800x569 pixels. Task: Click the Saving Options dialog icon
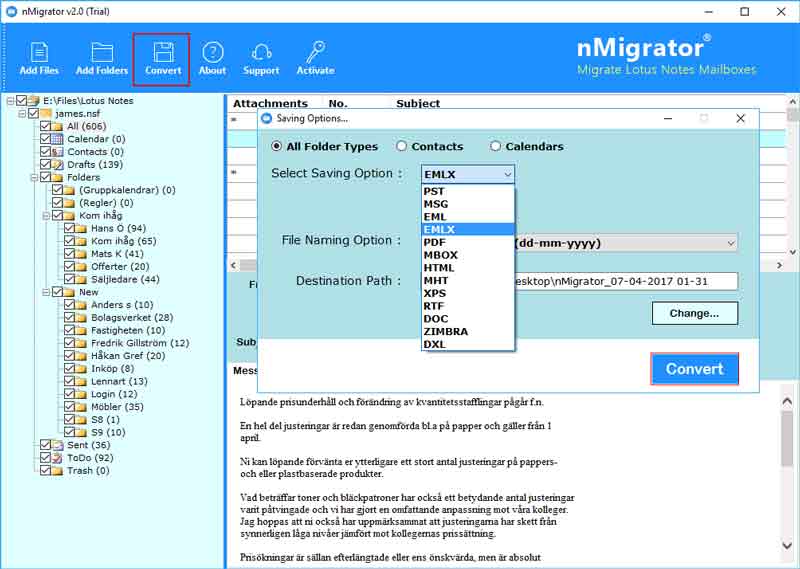tap(266, 118)
